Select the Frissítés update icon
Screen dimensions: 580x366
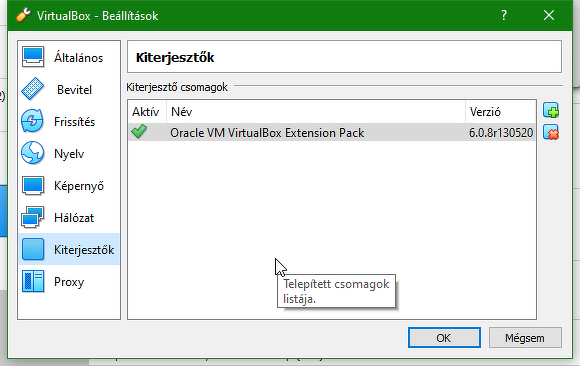pyautogui.click(x=33, y=121)
